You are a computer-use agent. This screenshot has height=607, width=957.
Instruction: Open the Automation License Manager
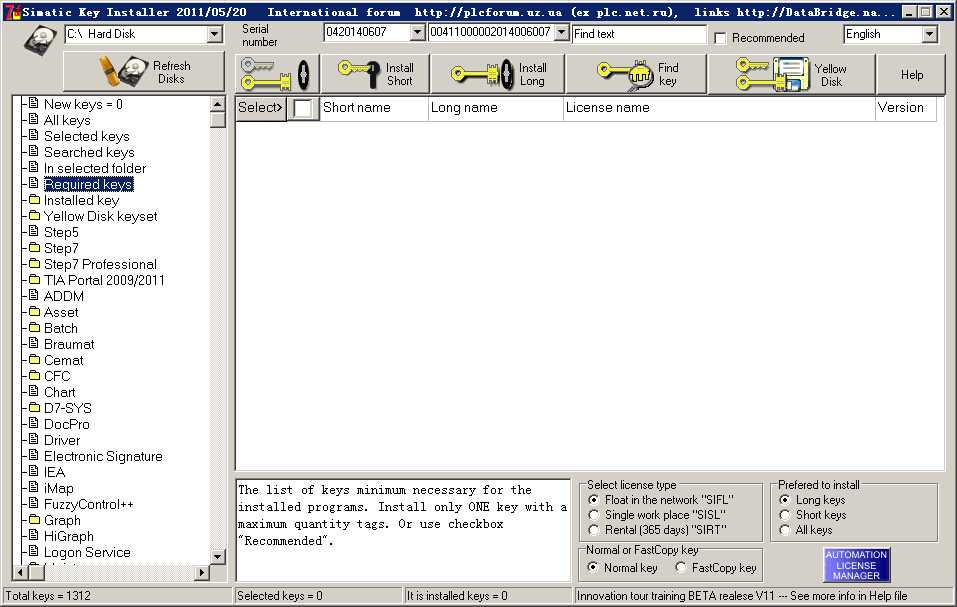tap(856, 565)
